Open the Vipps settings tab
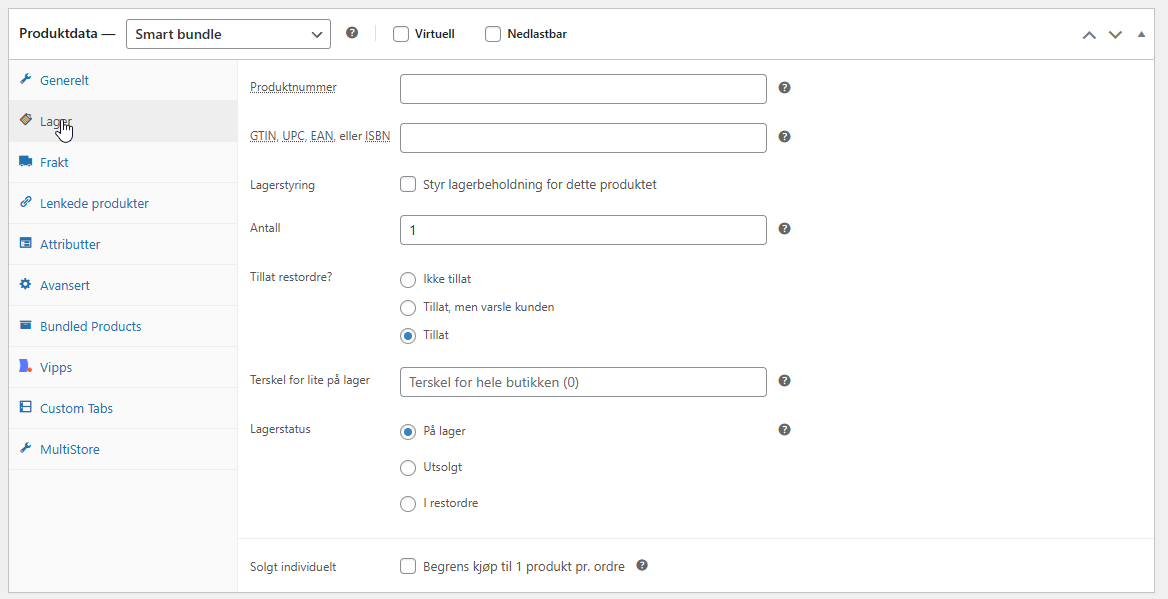Screen dimensions: 1168x599 pyautogui.click(x=56, y=367)
